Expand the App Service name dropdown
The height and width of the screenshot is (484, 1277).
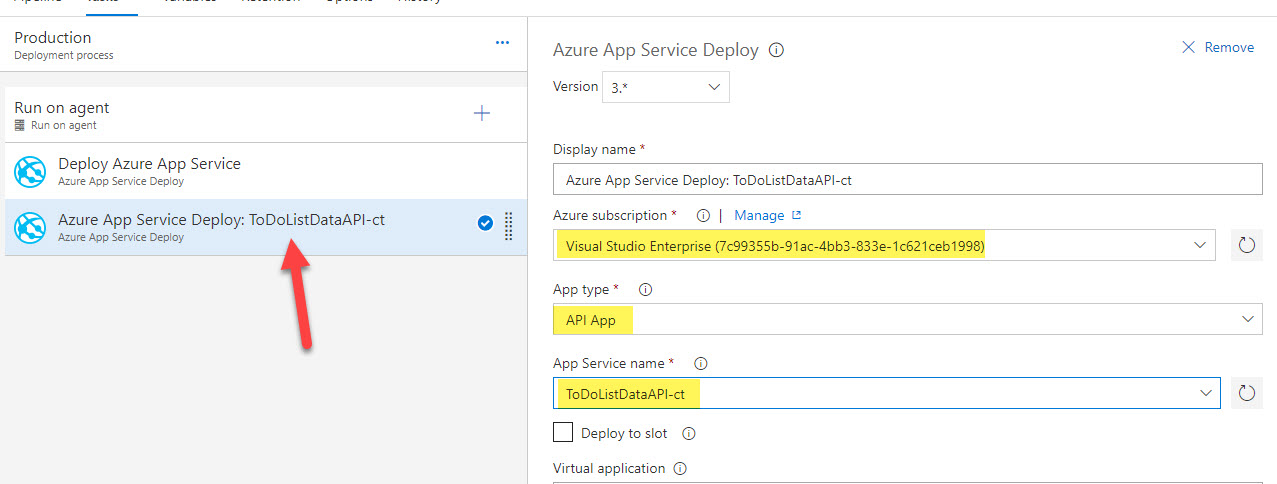tap(1205, 393)
